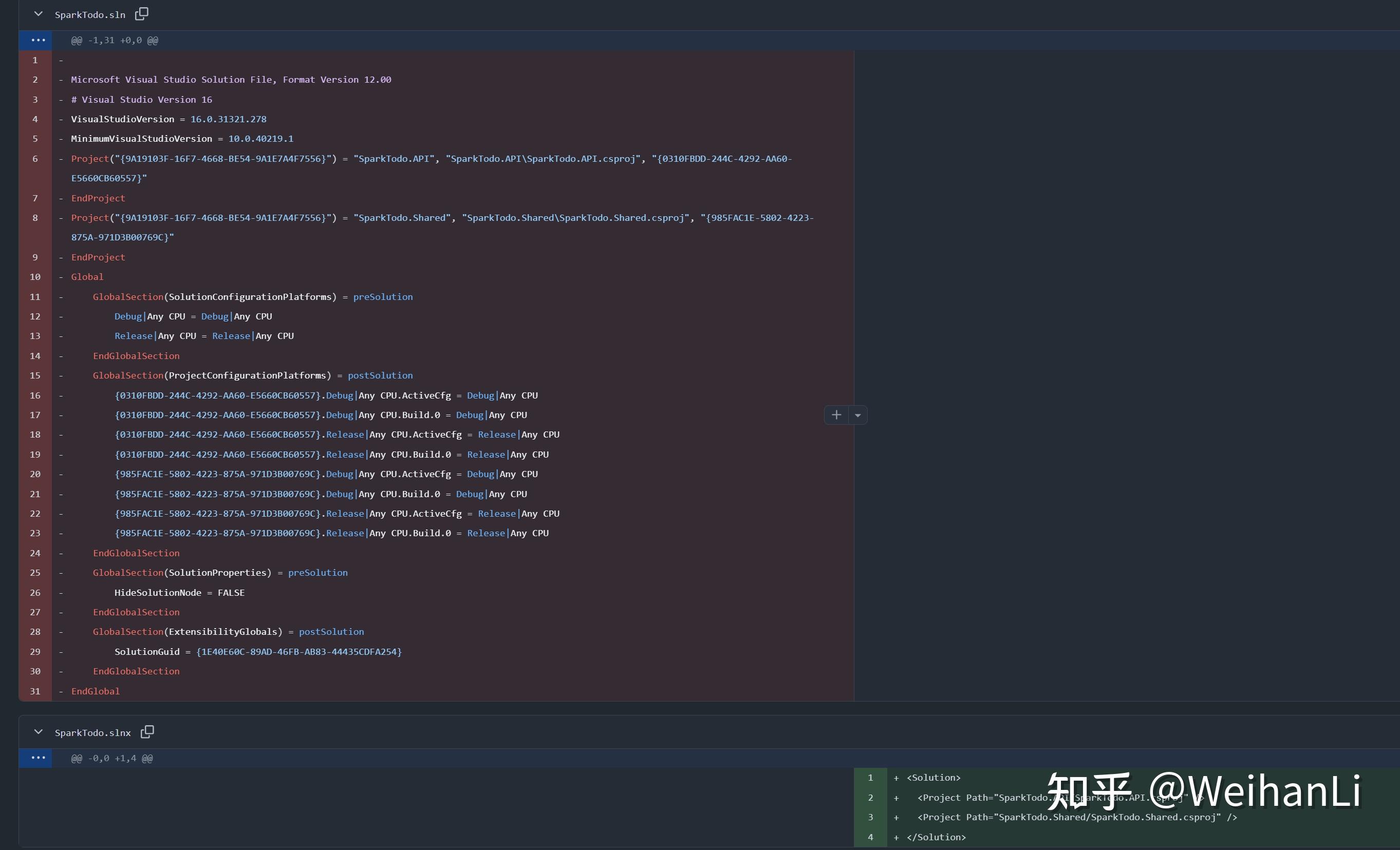Copy the SparkTodo.slnx file path
The height and width of the screenshot is (850, 1400).
click(147, 732)
